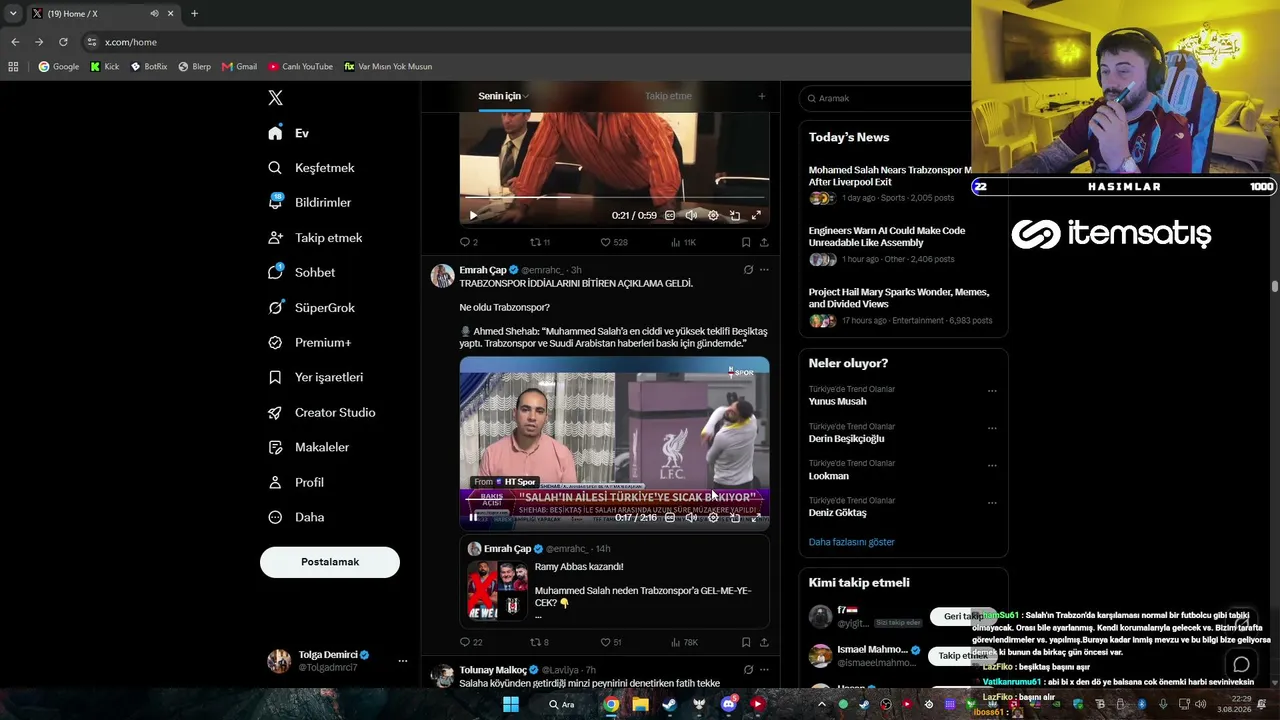The image size is (1280, 720).
Task: Repost the post with 8 reposts
Action: pos(539,642)
